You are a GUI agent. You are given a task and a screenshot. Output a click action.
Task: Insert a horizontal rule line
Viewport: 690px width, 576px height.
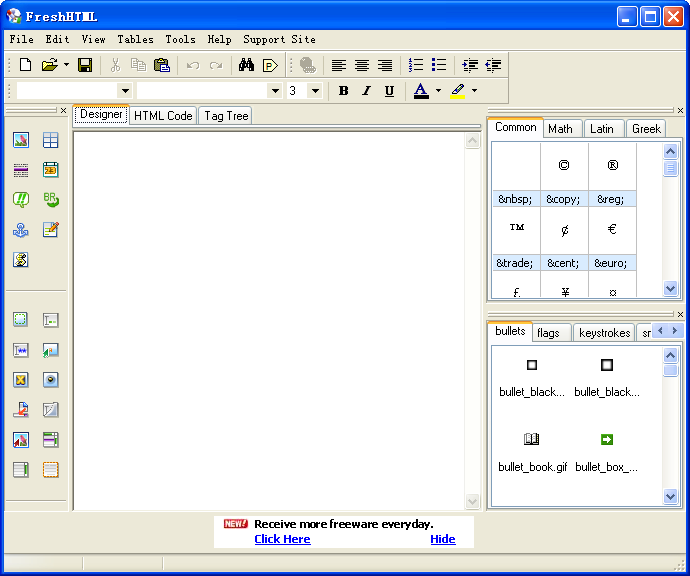click(21, 170)
